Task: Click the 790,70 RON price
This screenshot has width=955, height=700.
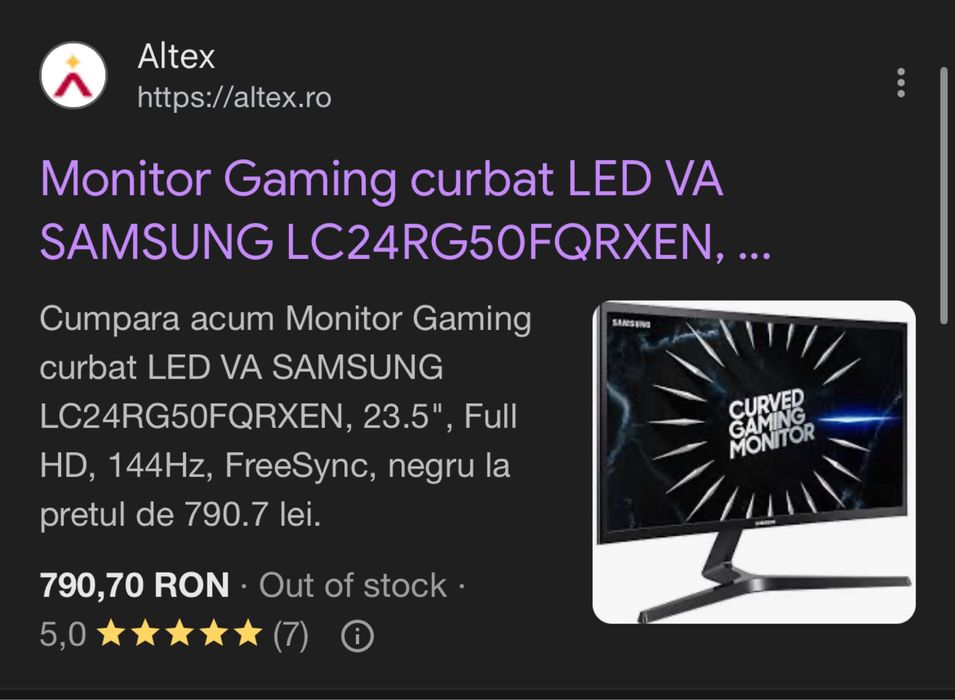Action: point(135,585)
